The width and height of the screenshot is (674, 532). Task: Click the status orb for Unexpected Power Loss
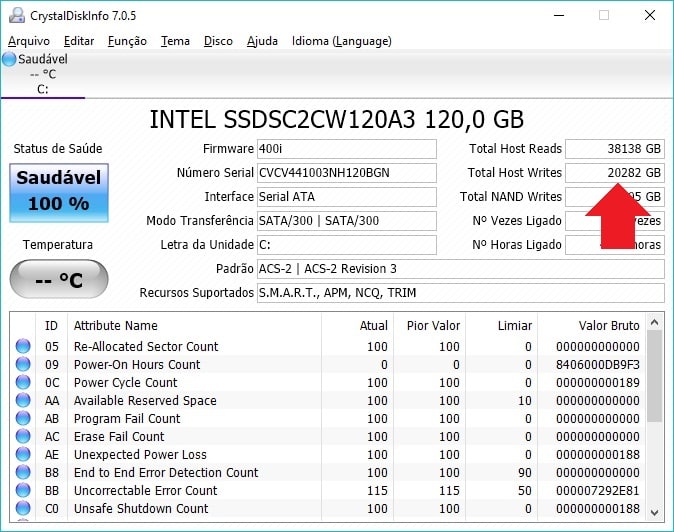pos(23,454)
